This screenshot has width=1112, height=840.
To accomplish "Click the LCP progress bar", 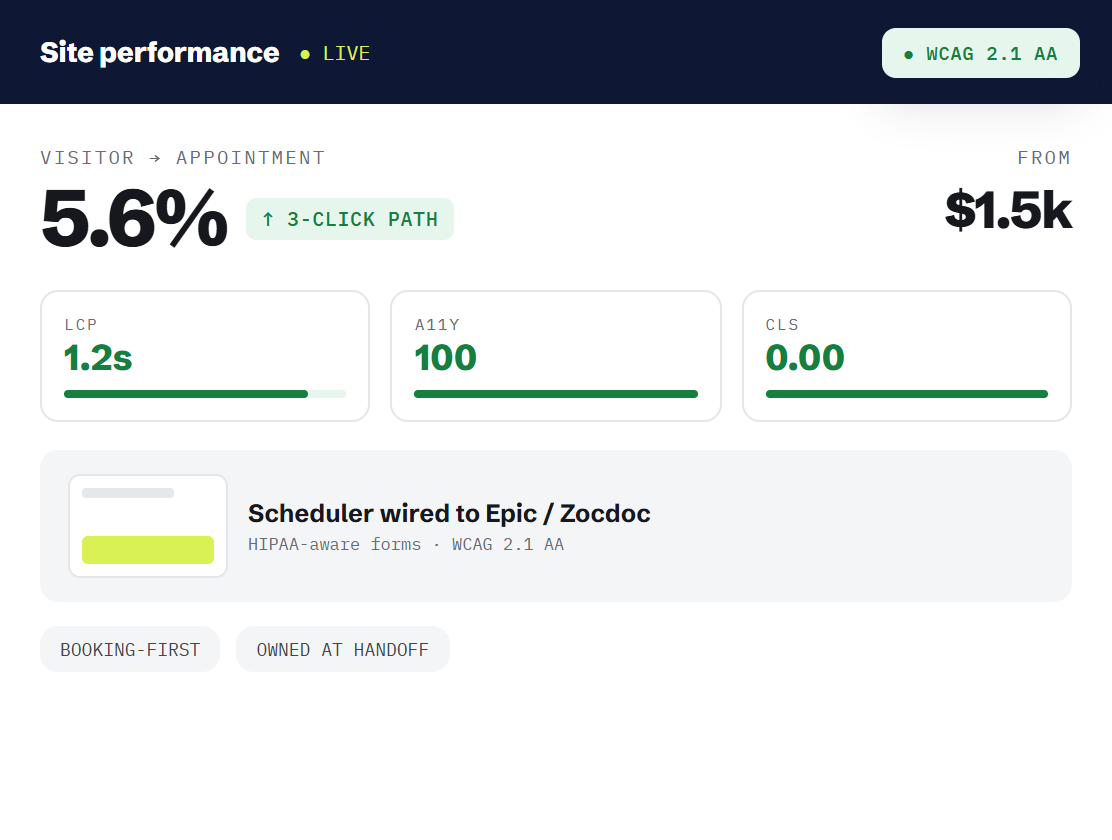I will pos(205,394).
